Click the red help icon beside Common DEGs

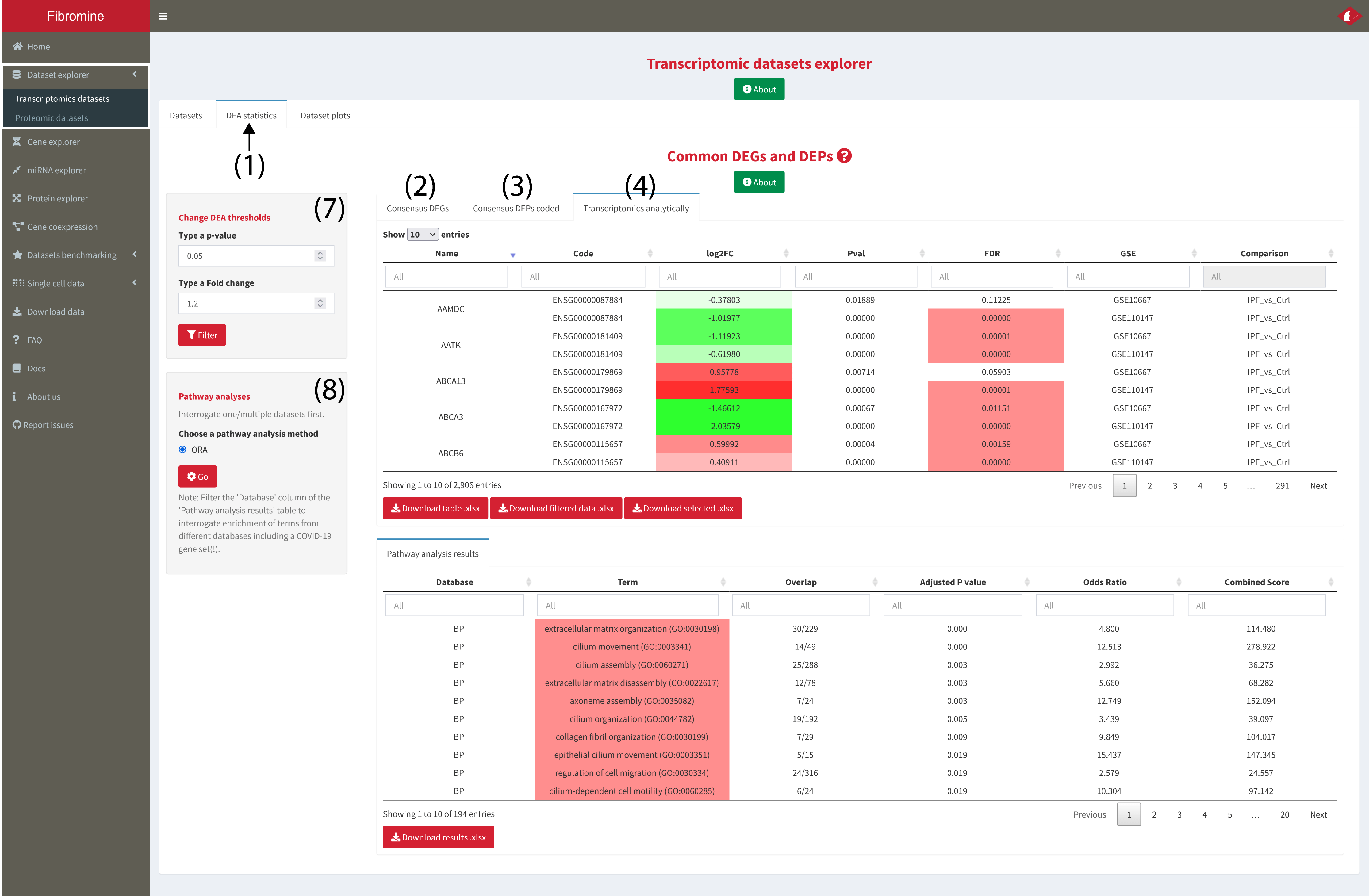844,156
